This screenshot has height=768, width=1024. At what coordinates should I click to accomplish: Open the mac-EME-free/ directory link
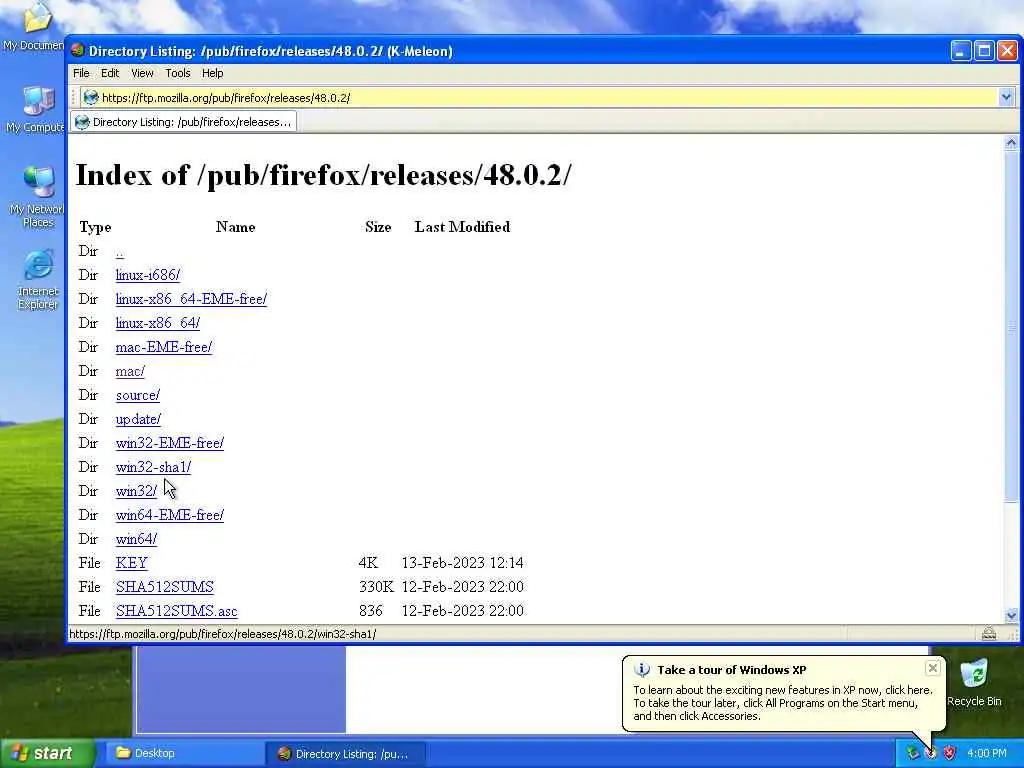[x=164, y=347]
